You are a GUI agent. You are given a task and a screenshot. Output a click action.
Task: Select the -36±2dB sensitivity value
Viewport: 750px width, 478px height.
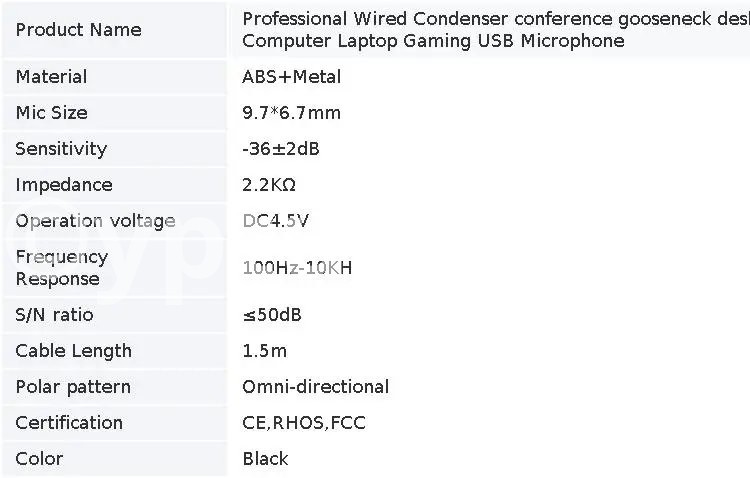coord(281,149)
